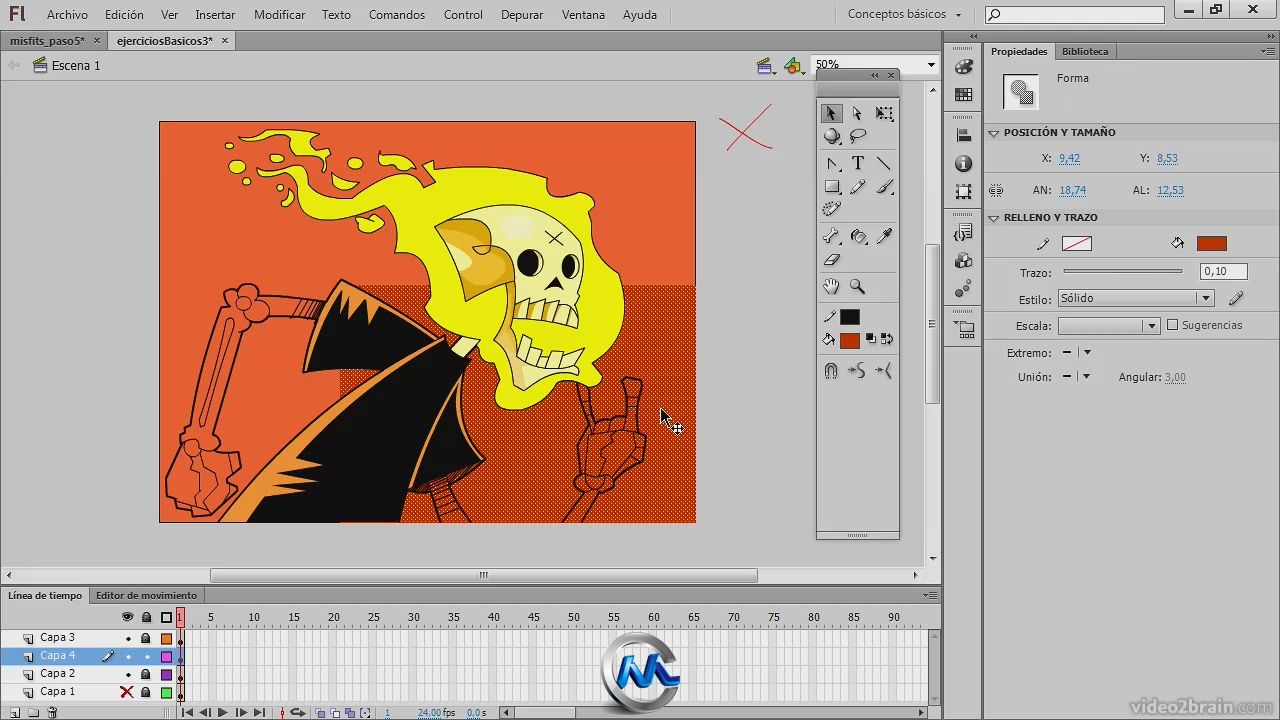This screenshot has height=720, width=1280.
Task: Toggle outline mode for Capa 1
Action: point(166,692)
